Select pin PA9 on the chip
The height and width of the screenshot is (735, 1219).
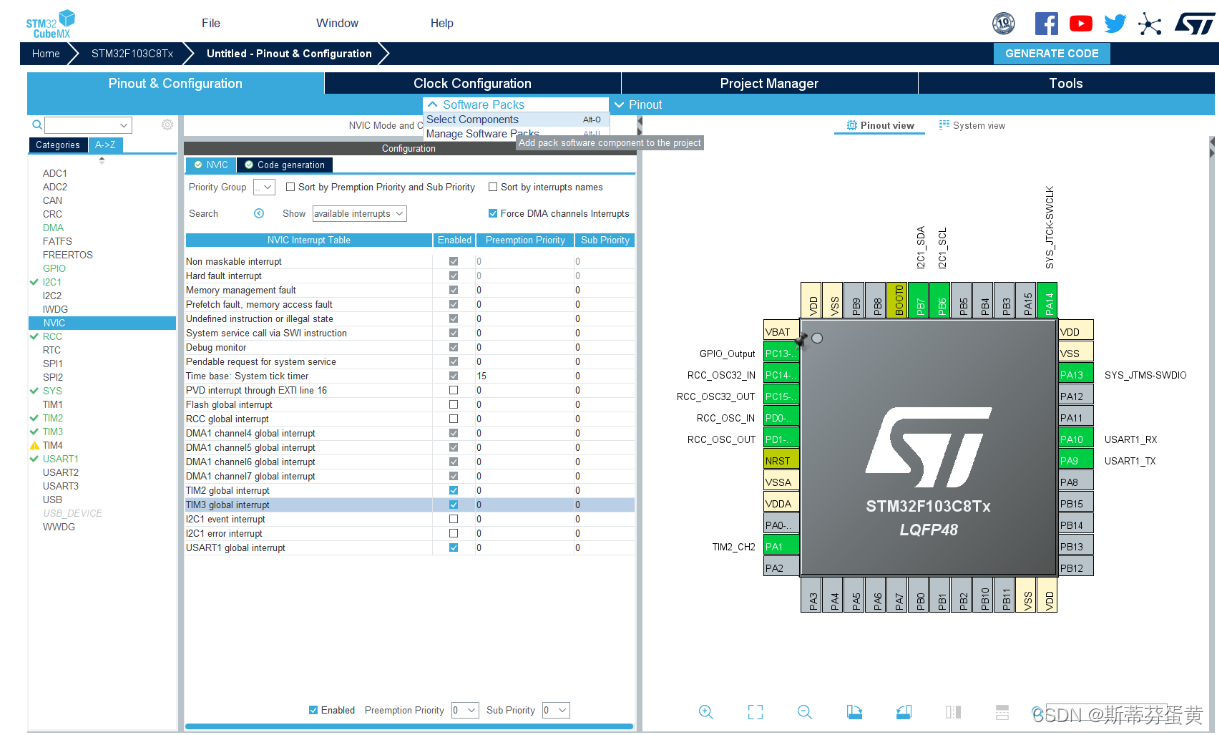1076,461
